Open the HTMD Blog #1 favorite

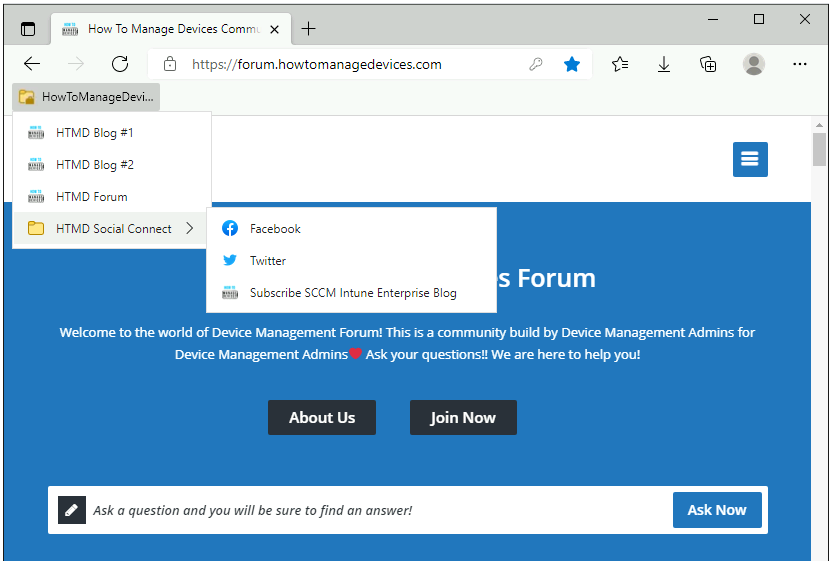[112, 133]
